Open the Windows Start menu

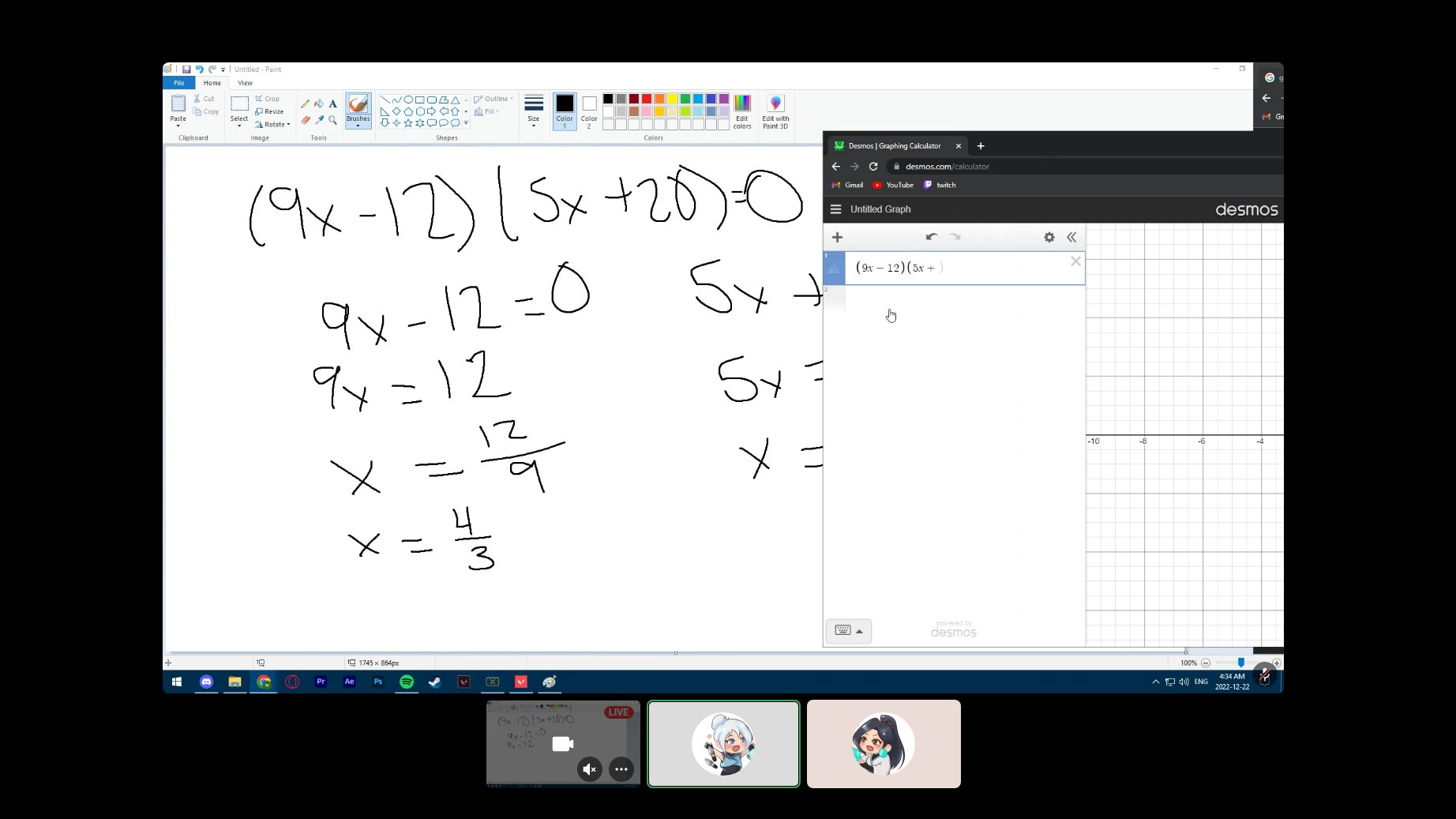click(177, 682)
